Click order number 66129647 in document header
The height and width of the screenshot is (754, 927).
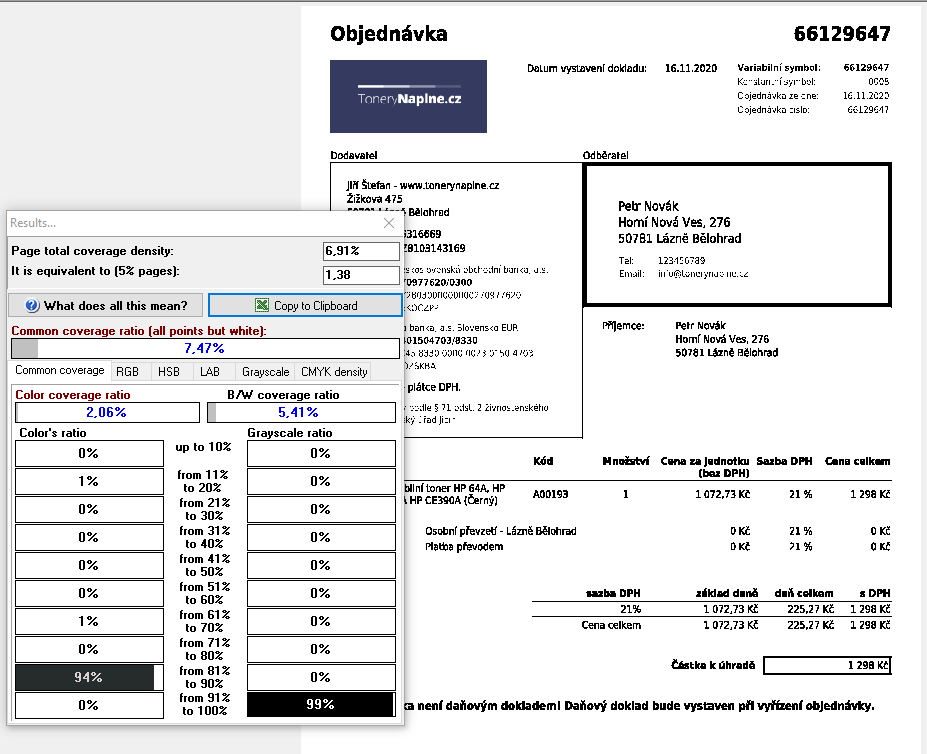pyautogui.click(x=842, y=34)
